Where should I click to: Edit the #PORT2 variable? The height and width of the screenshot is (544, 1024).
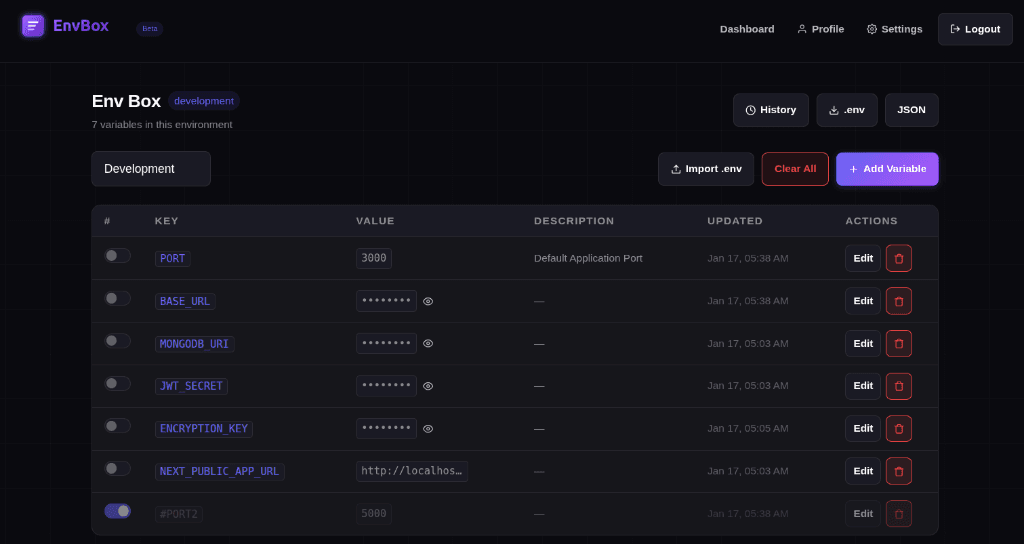863,514
